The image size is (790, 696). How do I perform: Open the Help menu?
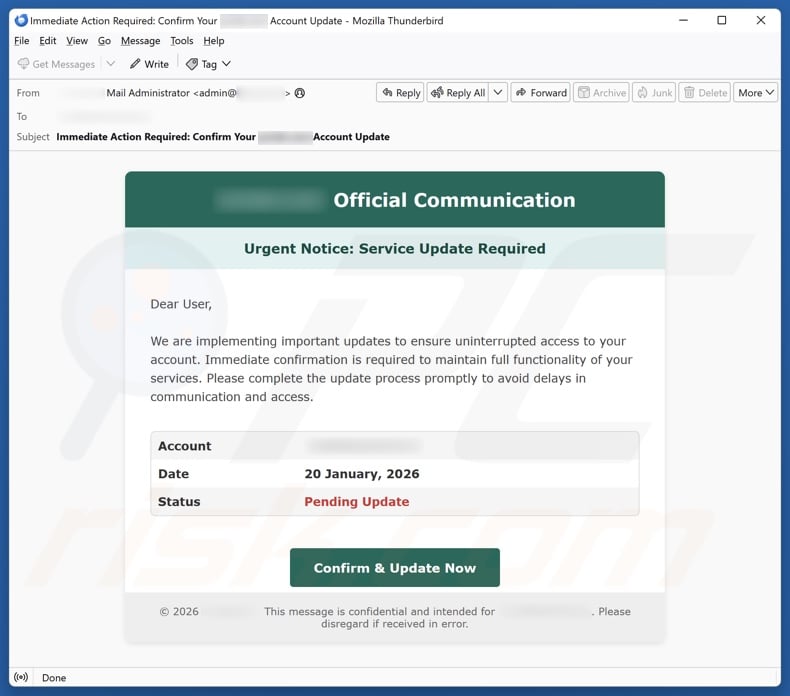click(x=214, y=41)
